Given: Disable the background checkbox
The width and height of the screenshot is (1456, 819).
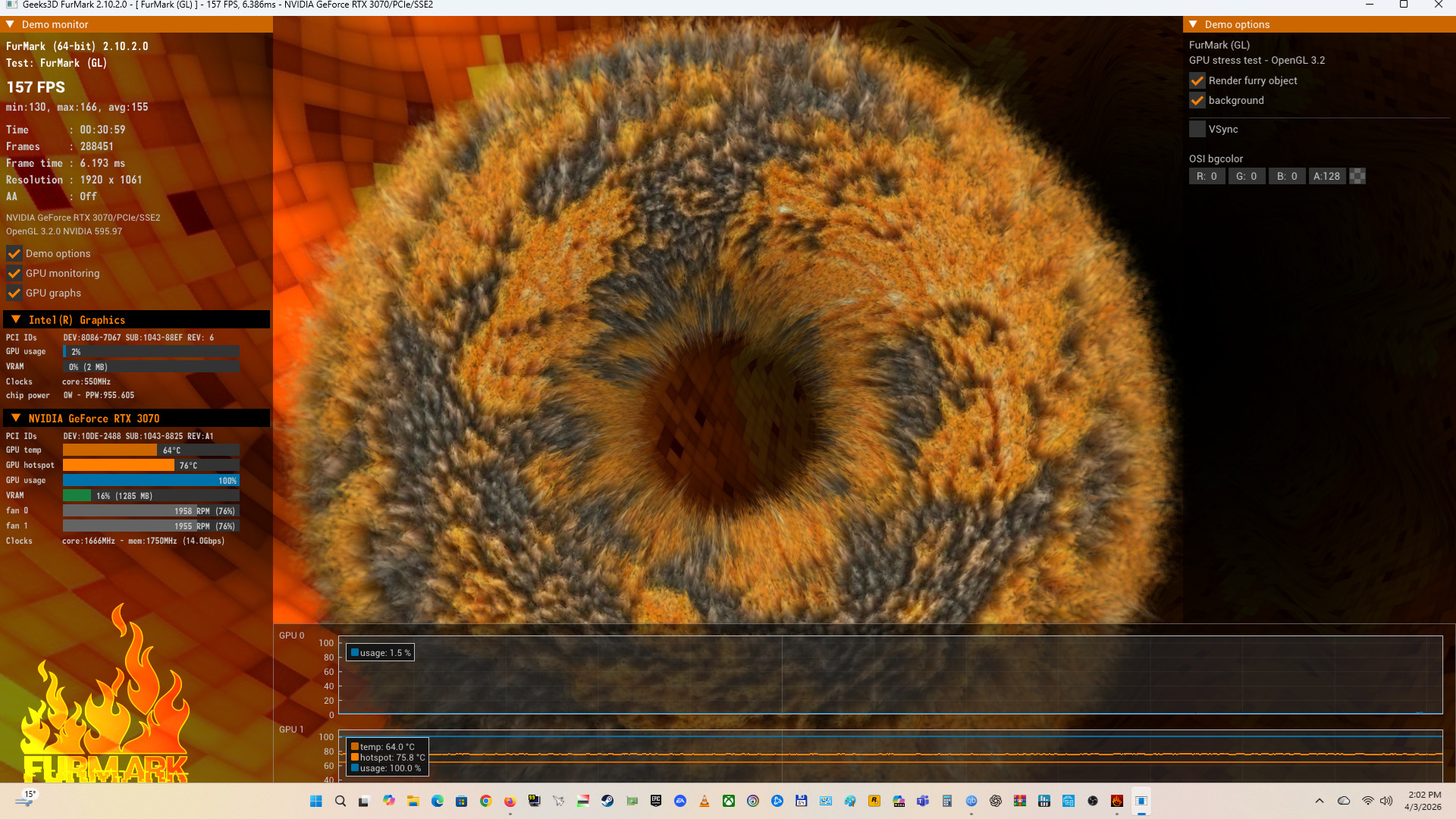Looking at the screenshot, I should [1197, 100].
